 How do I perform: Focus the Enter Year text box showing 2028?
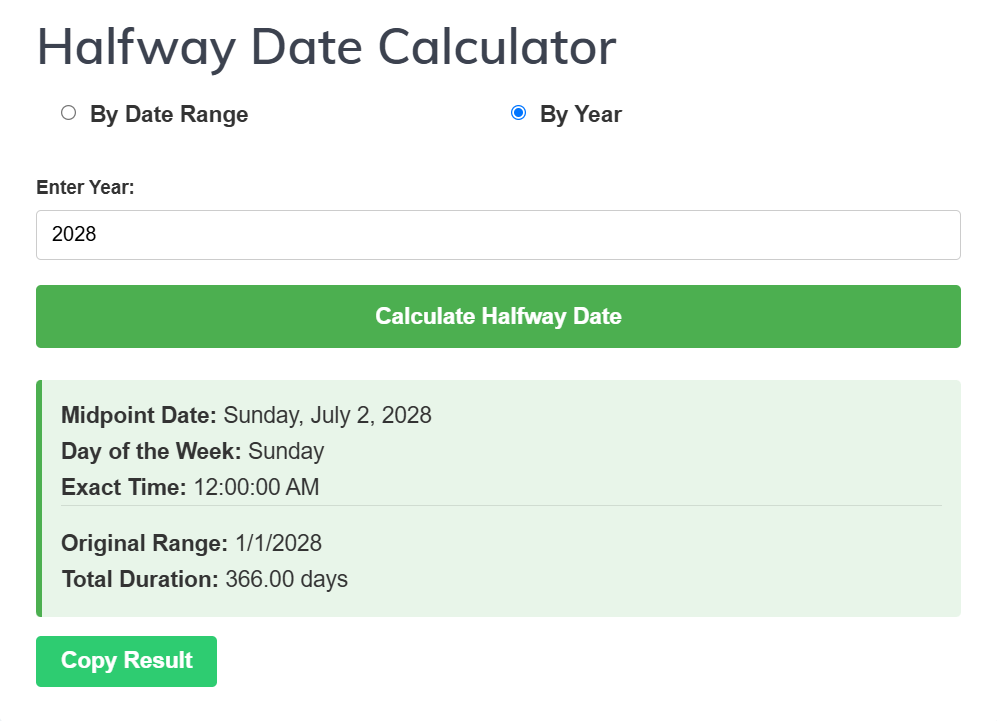tap(498, 234)
